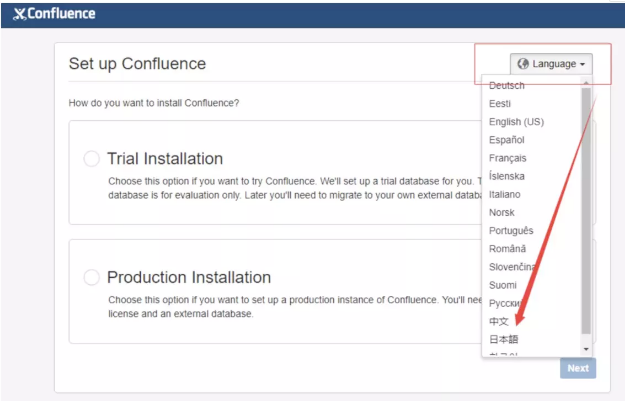Click the language list scrollbar down arrow
The image size is (625, 401).
587,348
